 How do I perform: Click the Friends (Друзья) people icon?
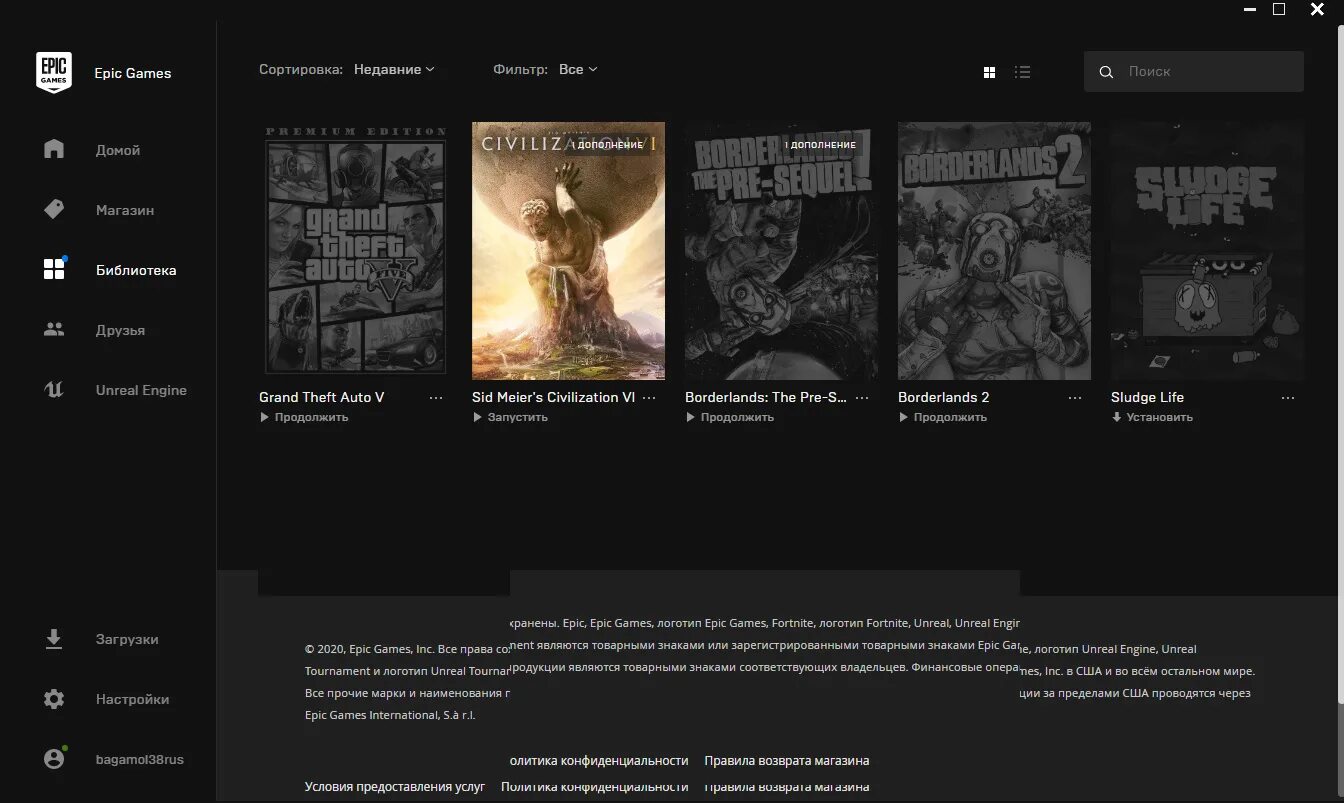(x=54, y=329)
